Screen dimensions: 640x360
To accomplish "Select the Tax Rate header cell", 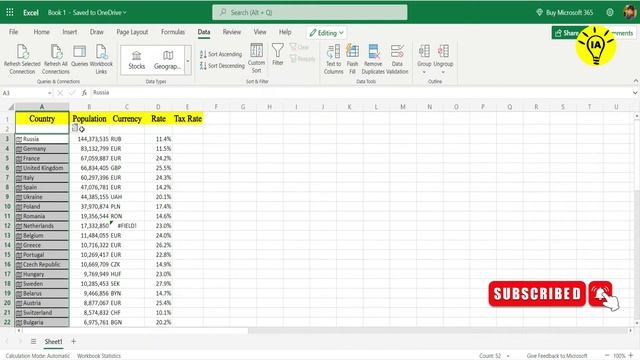I will [x=188, y=119].
